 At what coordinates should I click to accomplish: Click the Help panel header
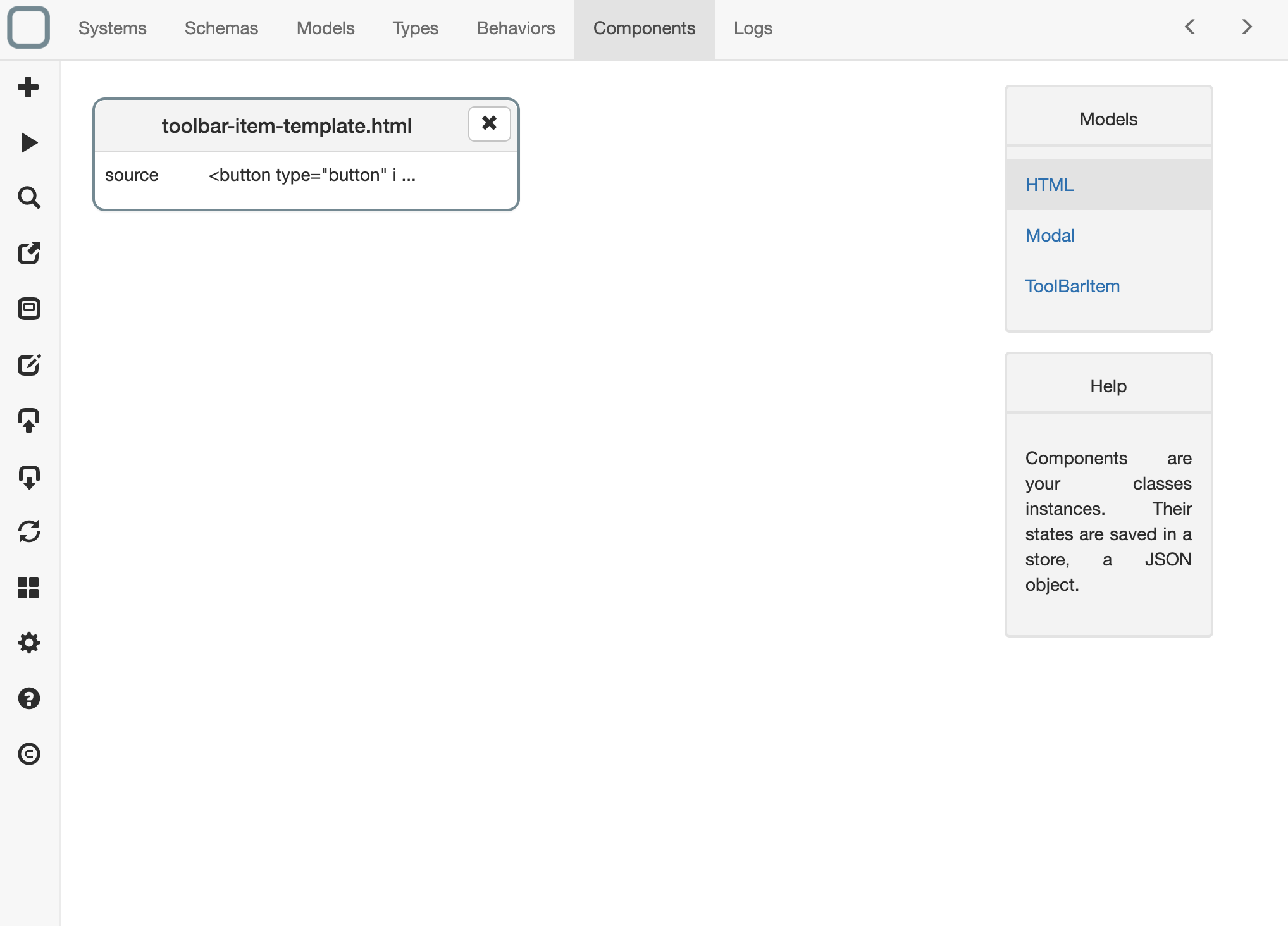pyautogui.click(x=1109, y=385)
